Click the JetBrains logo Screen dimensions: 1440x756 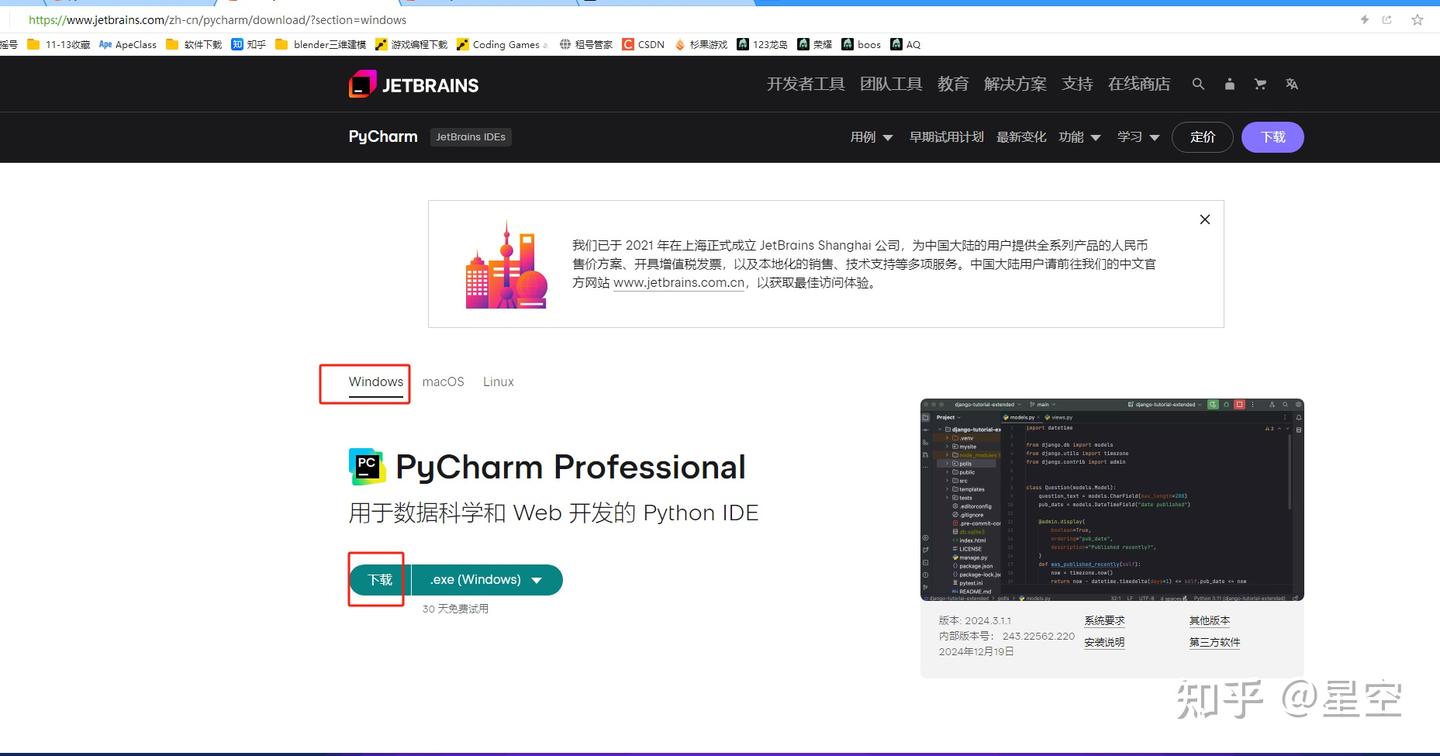point(412,84)
